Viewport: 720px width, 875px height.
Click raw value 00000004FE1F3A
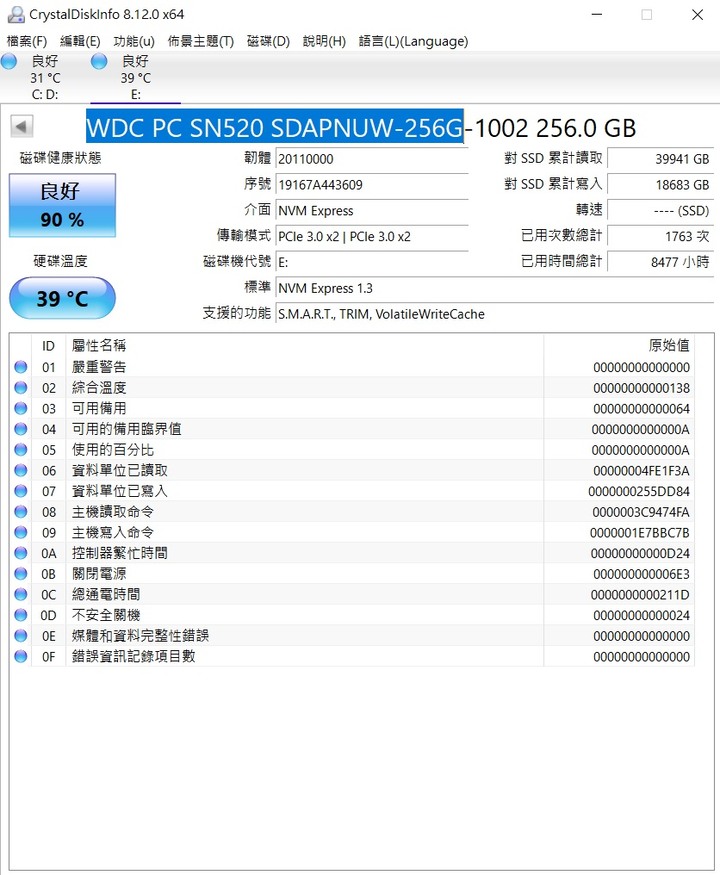641,470
